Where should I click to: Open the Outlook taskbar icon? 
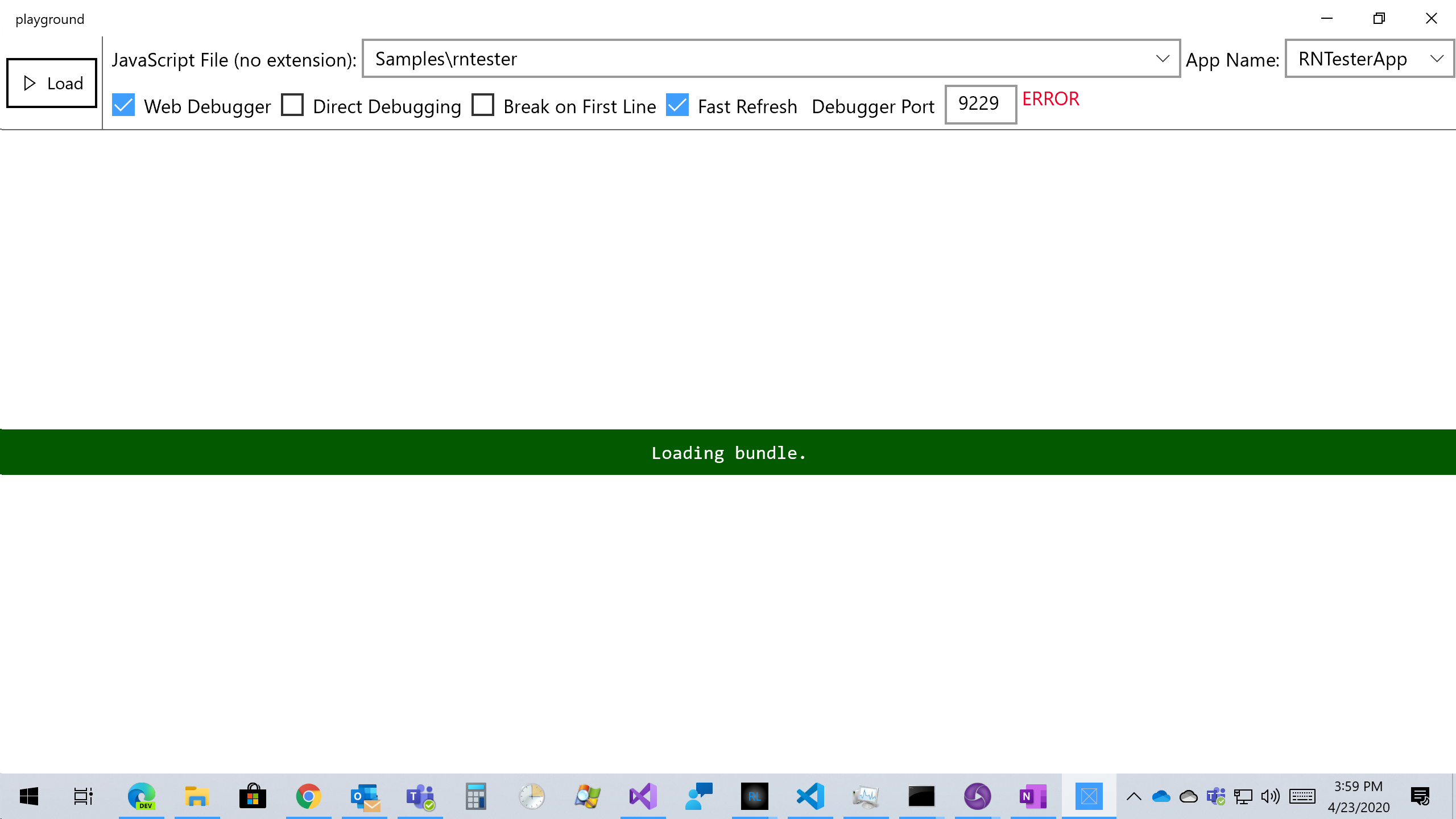coord(365,796)
